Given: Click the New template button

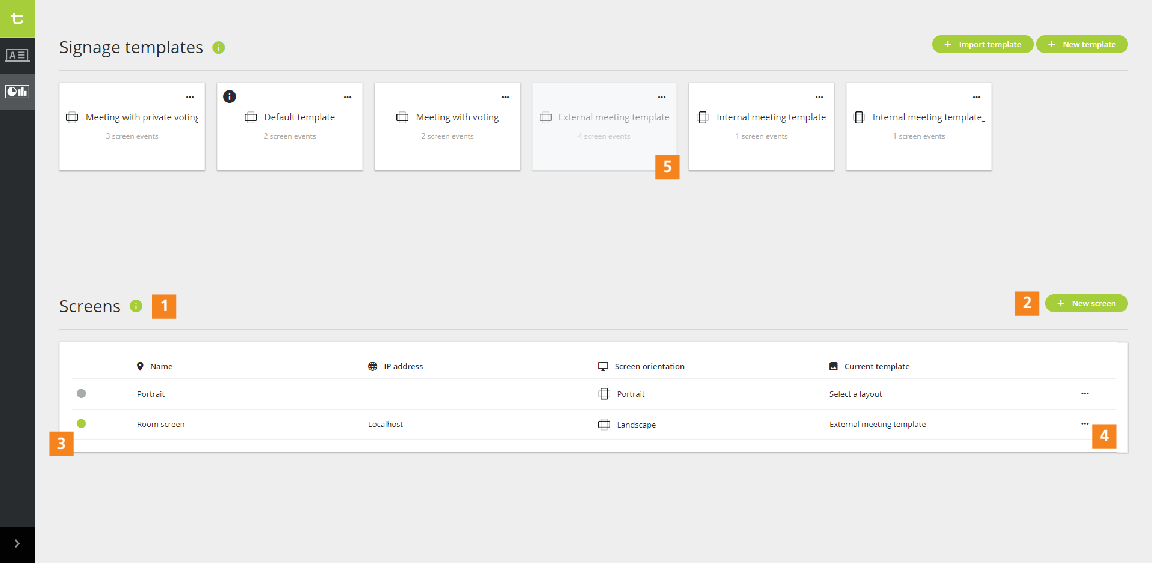Looking at the screenshot, I should (1082, 44).
